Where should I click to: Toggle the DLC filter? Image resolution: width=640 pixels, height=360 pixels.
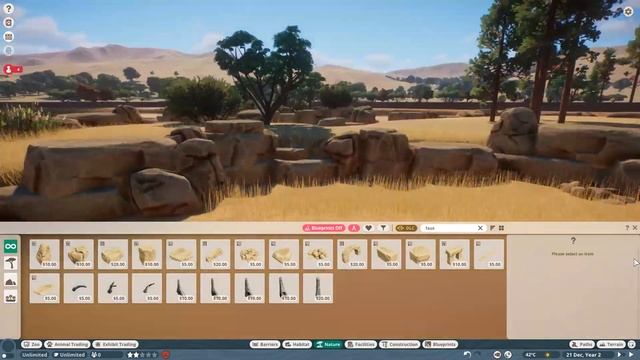pyautogui.click(x=406, y=228)
